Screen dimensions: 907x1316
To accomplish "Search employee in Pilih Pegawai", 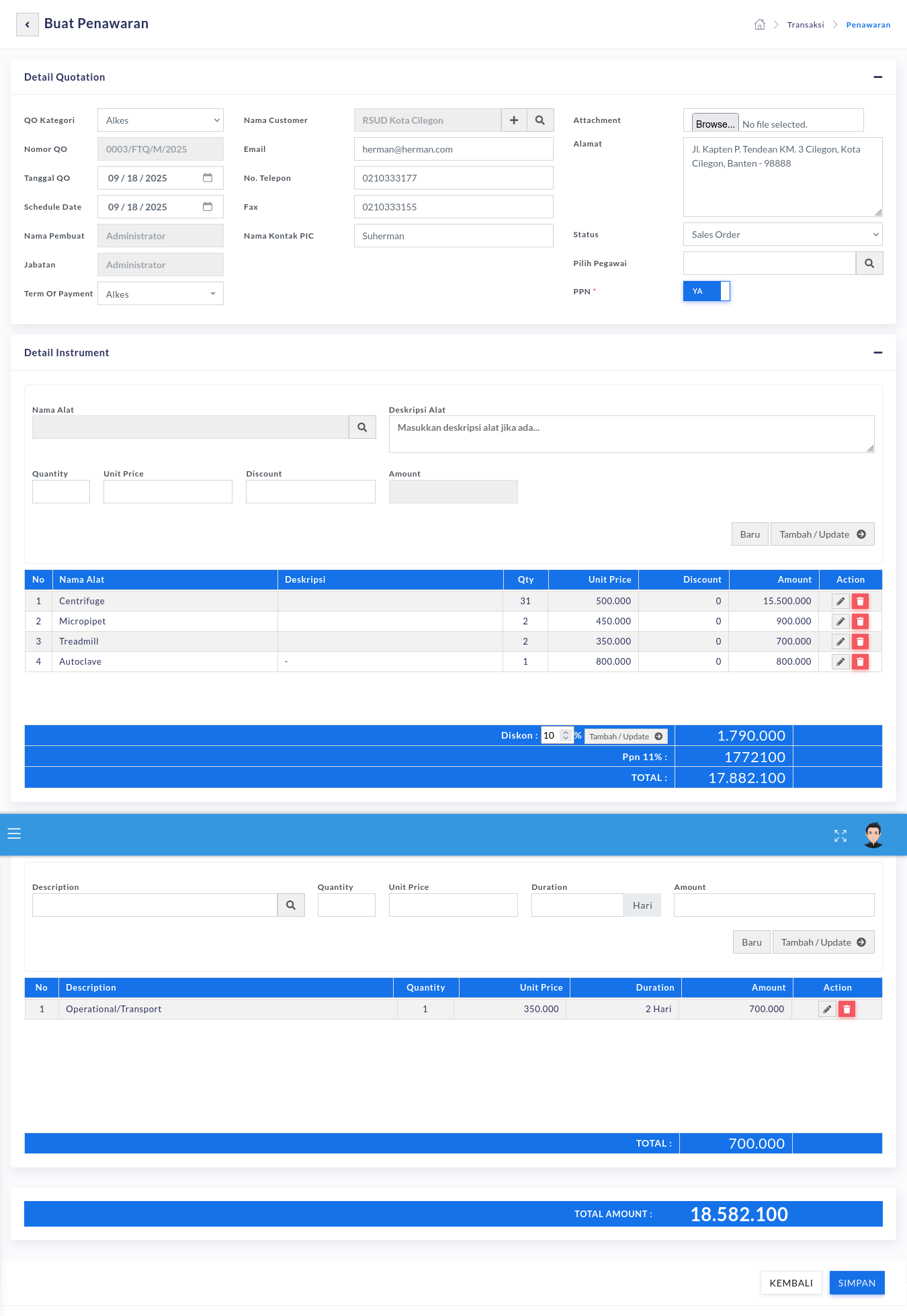I will [869, 263].
